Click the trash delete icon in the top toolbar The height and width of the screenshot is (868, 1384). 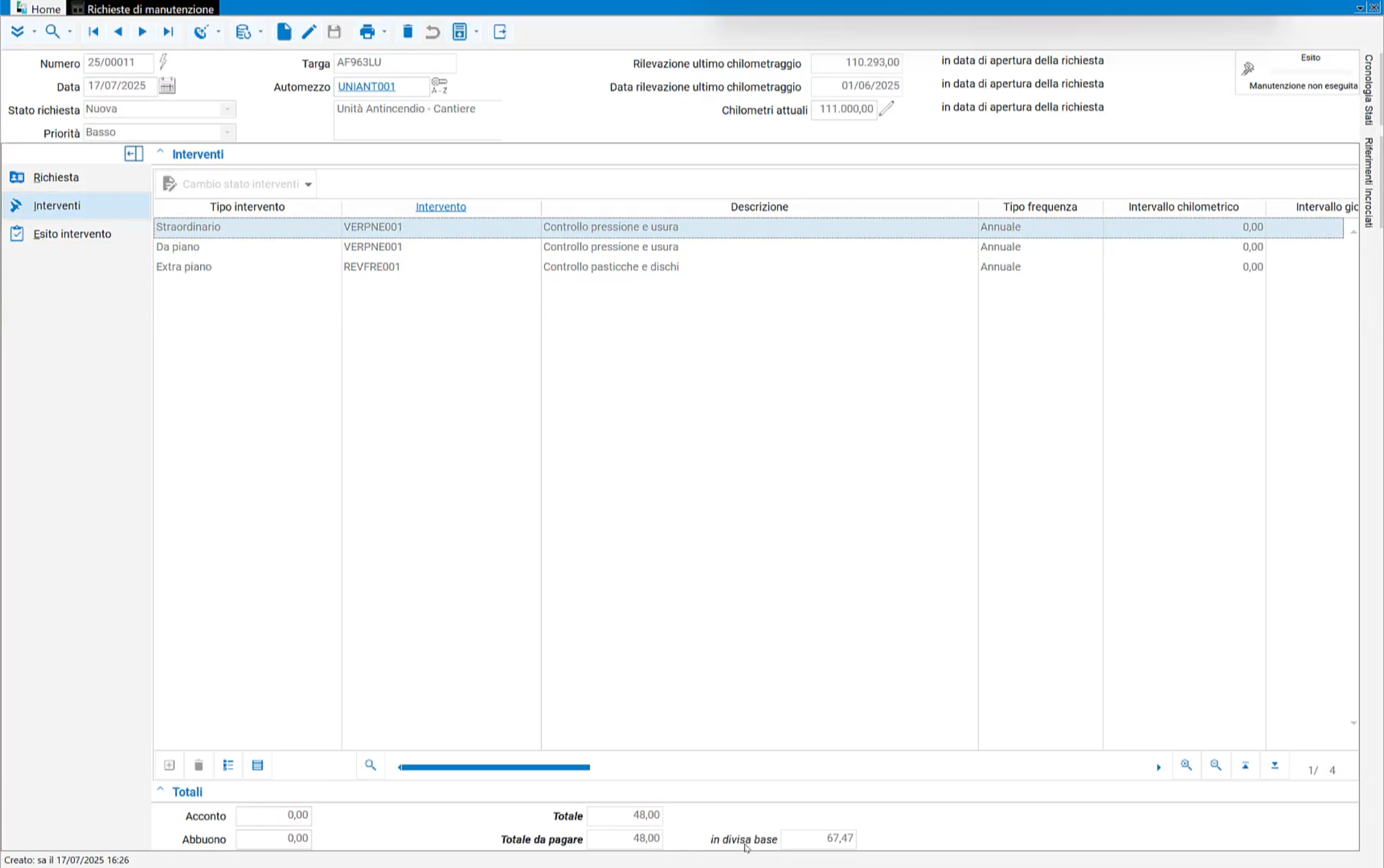click(408, 32)
